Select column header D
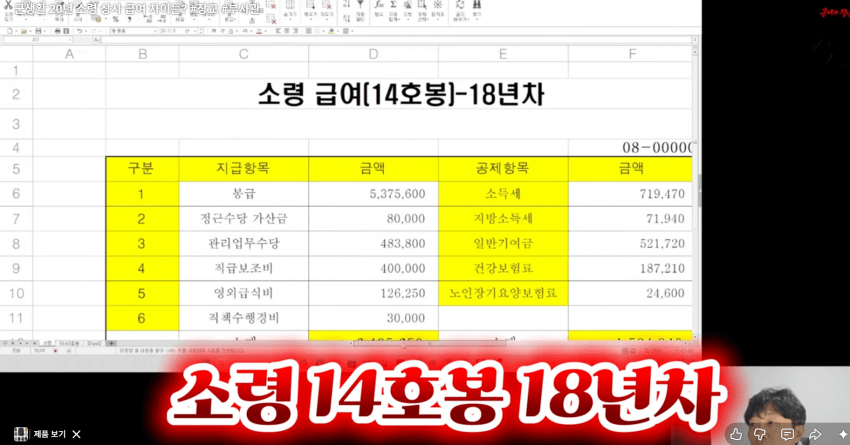The width and height of the screenshot is (850, 445). pyautogui.click(x=373, y=54)
